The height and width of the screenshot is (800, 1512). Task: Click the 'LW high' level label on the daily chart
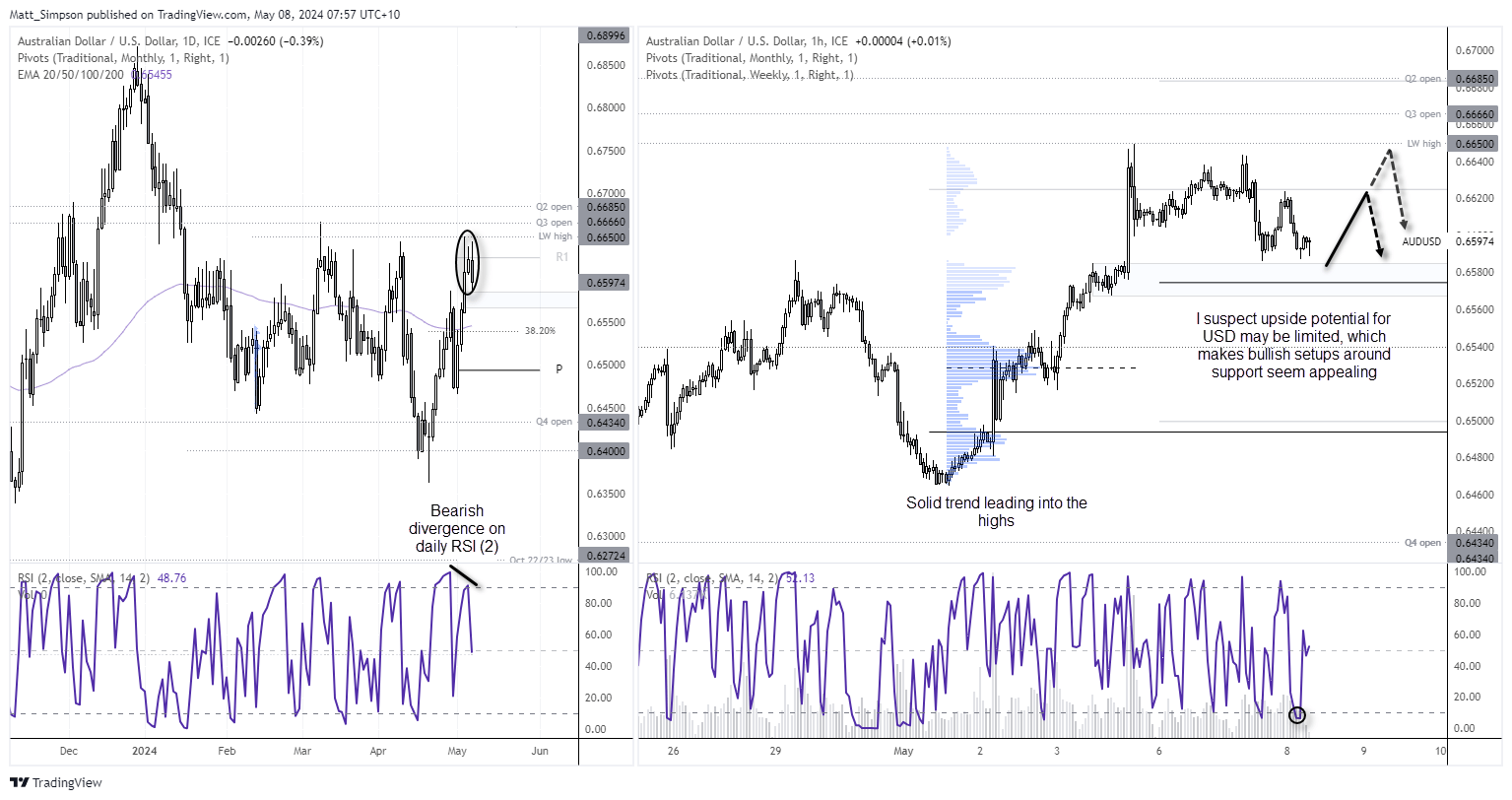pos(555,236)
